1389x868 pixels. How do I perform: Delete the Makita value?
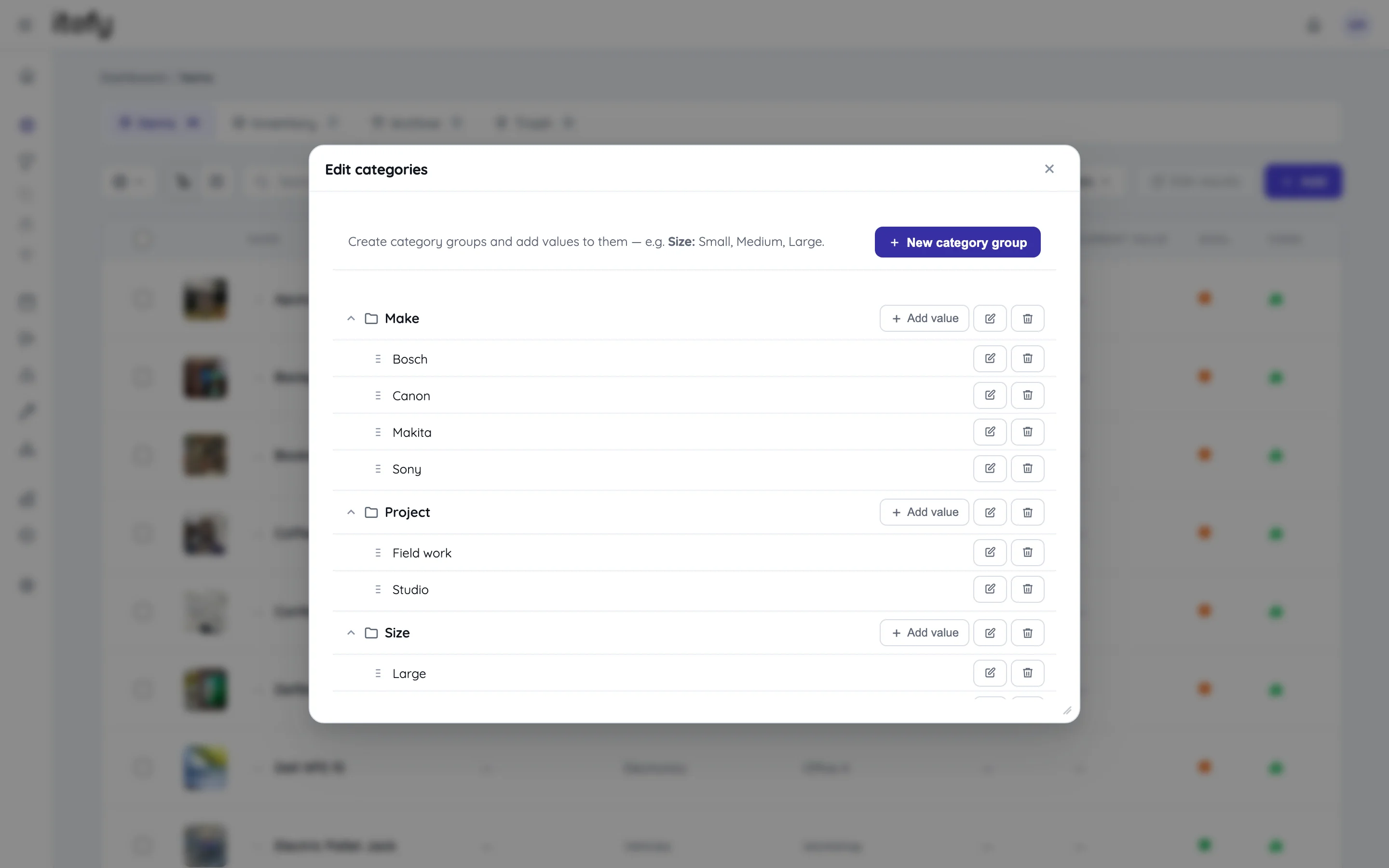[x=1027, y=432]
